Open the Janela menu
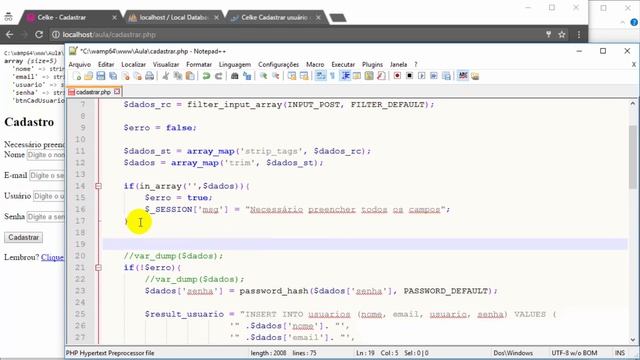This screenshot has width=640, height=360. coord(398,64)
